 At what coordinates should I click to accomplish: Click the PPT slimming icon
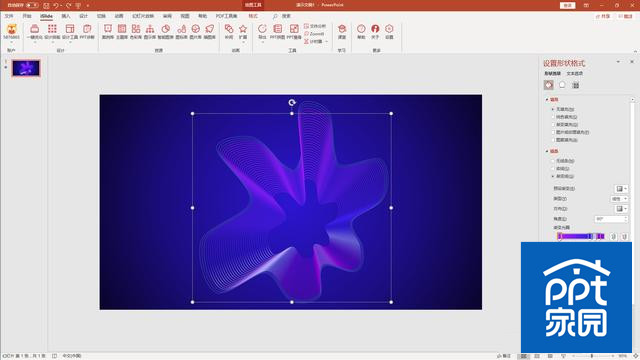click(294, 29)
